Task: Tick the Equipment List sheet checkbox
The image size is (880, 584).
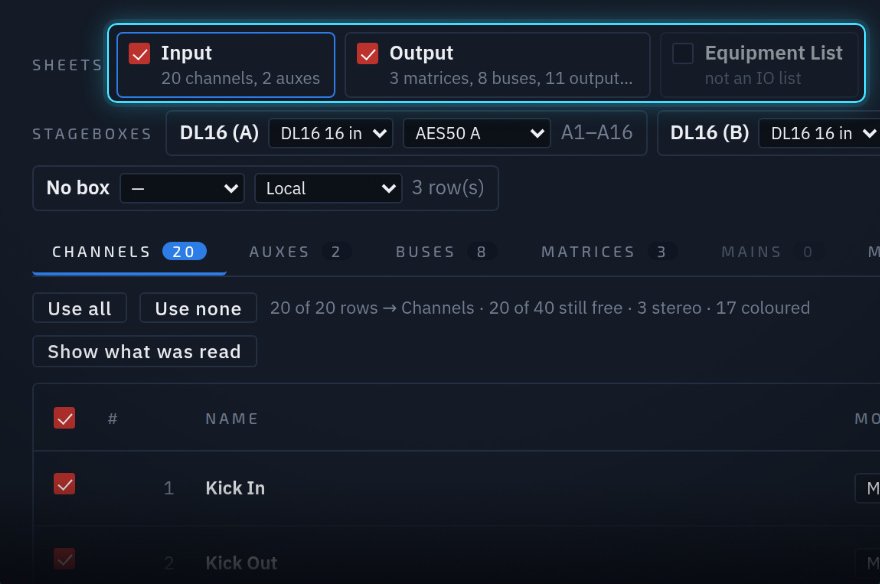Action: 683,54
